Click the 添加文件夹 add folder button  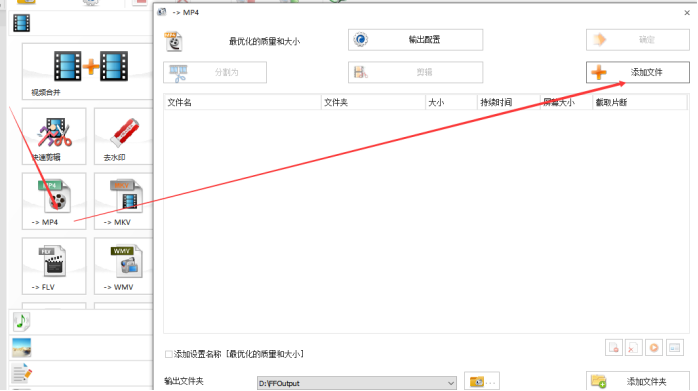coord(637,382)
